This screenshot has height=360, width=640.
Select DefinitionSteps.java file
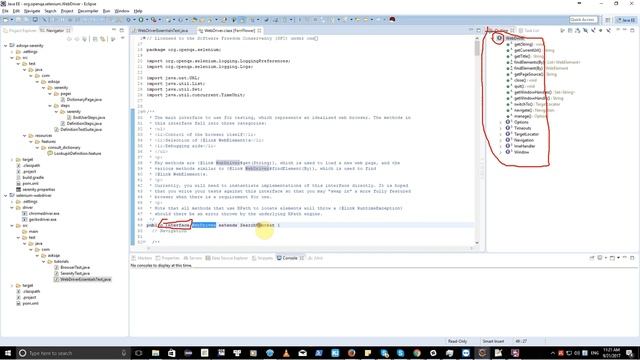pos(81,123)
